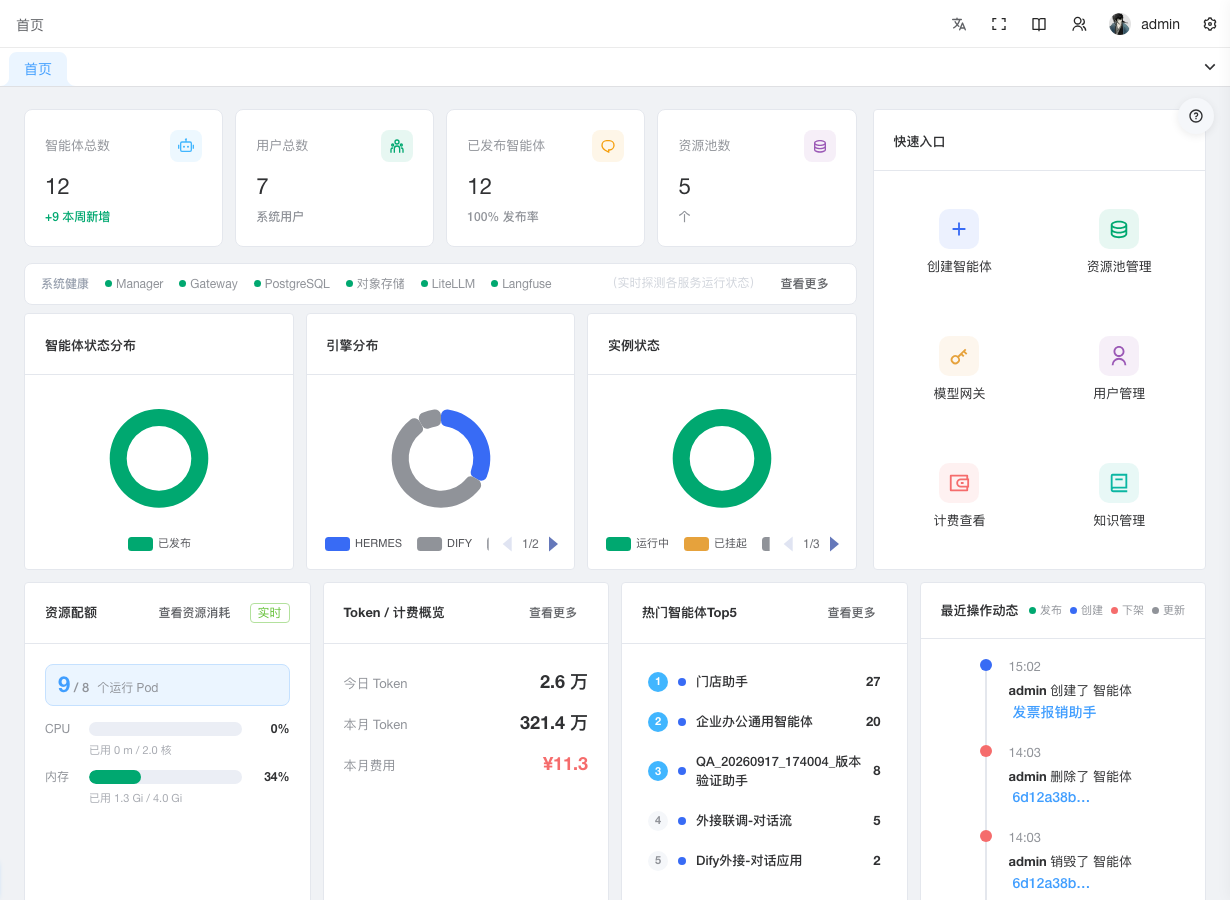Click the ¥11.3 本月费用 value
This screenshot has height=900, width=1230.
565,764
